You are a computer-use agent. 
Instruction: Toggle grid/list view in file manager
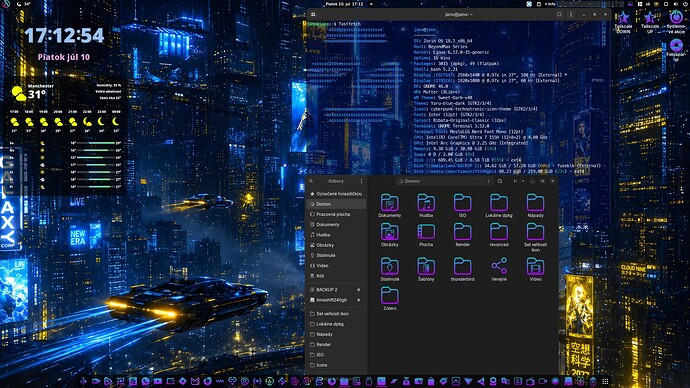coord(515,181)
